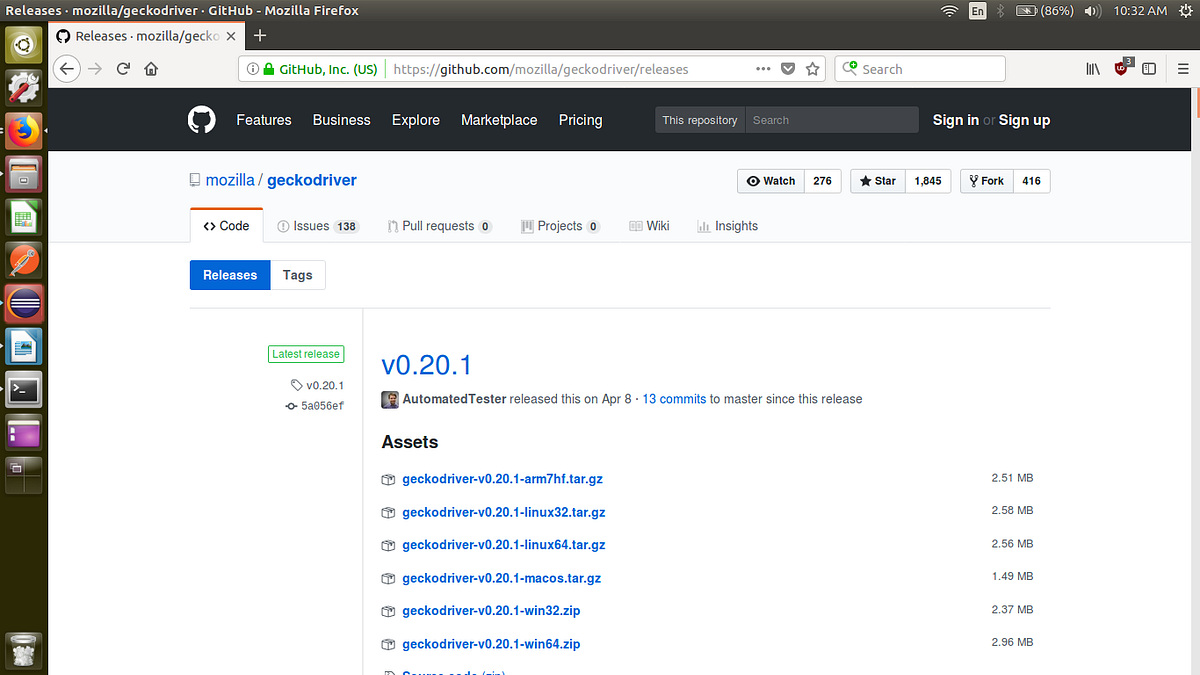Click the Sign in link
This screenshot has height=675, width=1200.
pyautogui.click(x=956, y=120)
